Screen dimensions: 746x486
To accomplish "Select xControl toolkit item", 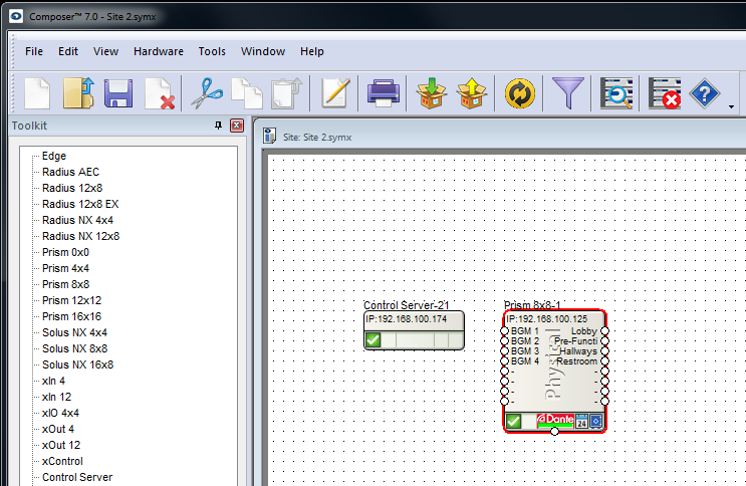I will click(62, 461).
